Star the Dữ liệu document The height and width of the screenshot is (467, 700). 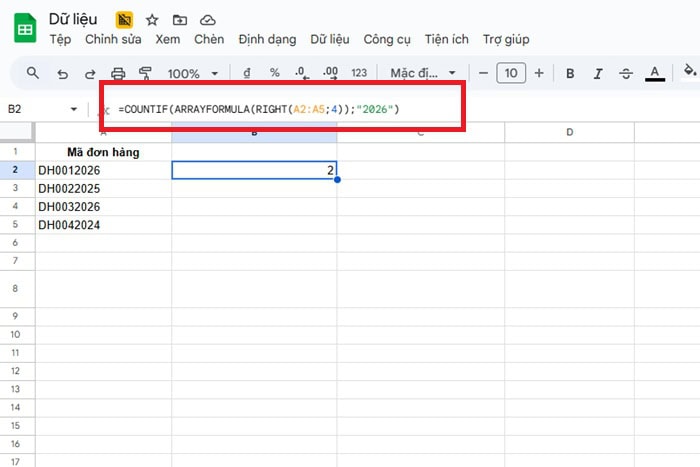(x=152, y=20)
